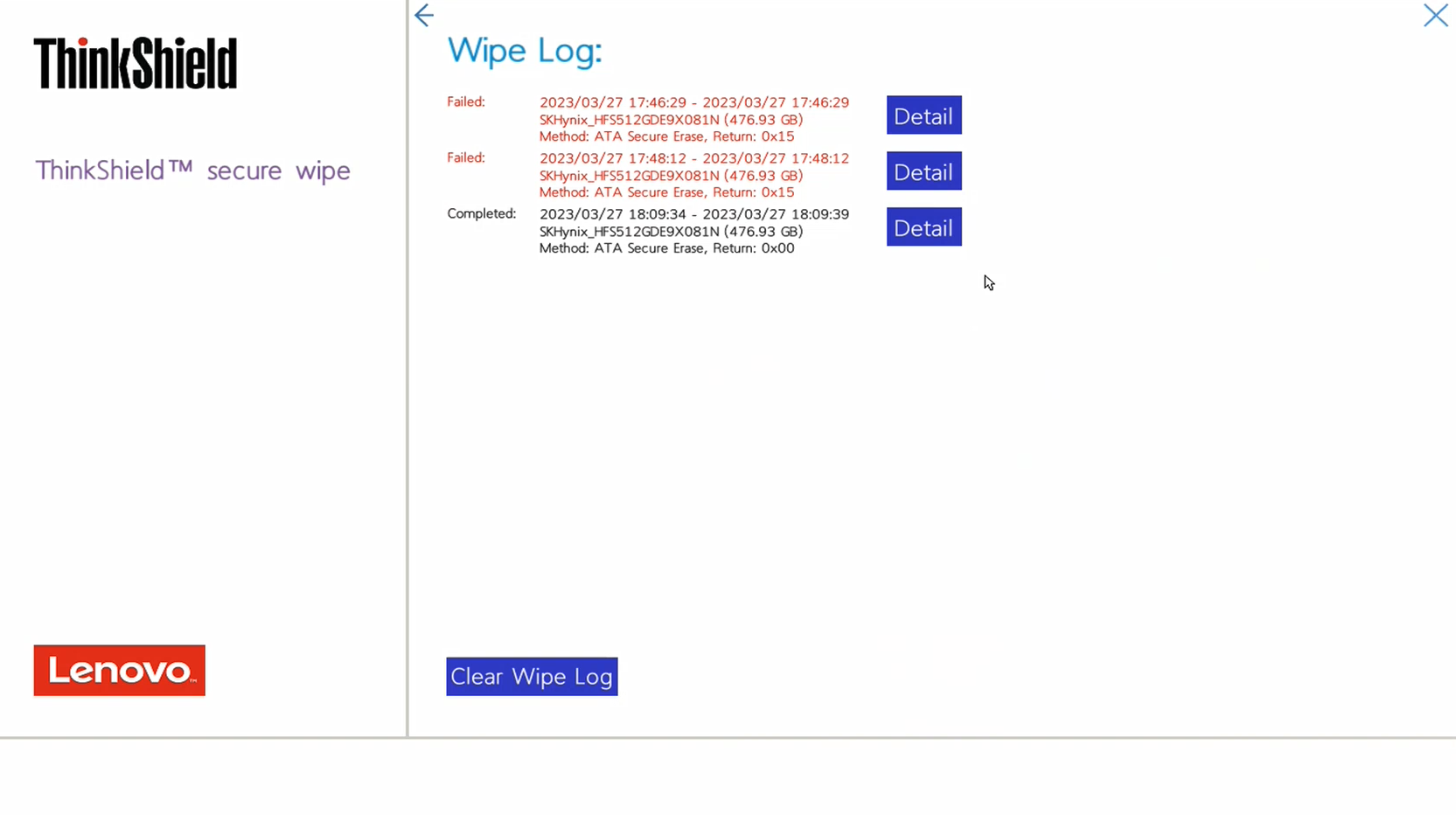Click the Wipe Log heading
Image resolution: width=1456 pixels, height=815 pixels.
click(525, 51)
